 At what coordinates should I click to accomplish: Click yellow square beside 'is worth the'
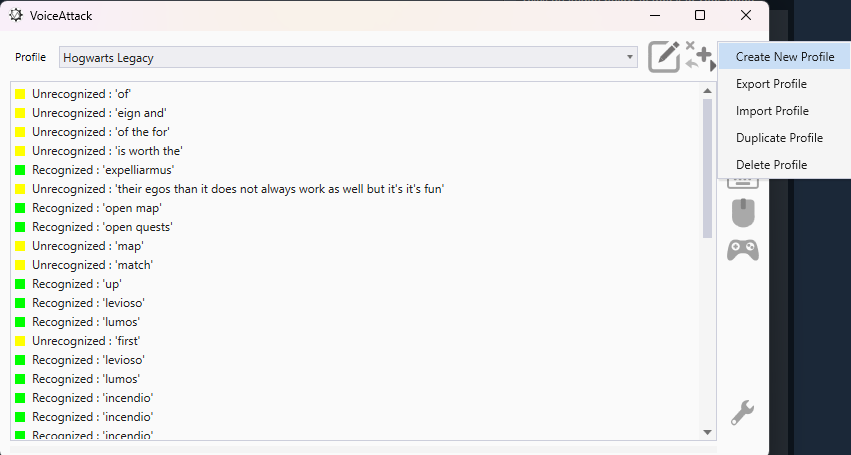point(20,151)
